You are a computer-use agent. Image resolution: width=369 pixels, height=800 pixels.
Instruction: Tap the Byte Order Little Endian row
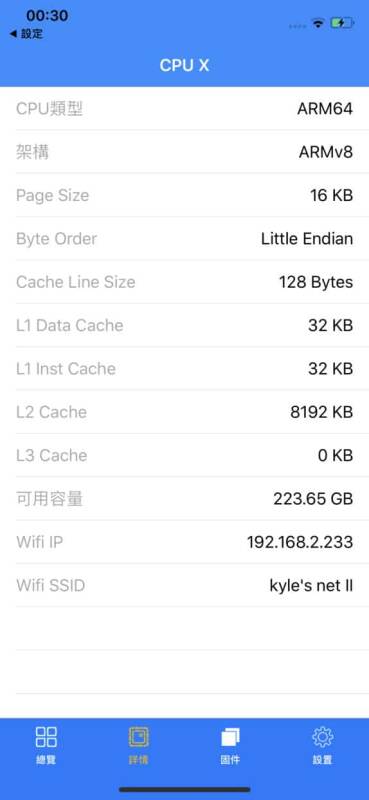184,238
